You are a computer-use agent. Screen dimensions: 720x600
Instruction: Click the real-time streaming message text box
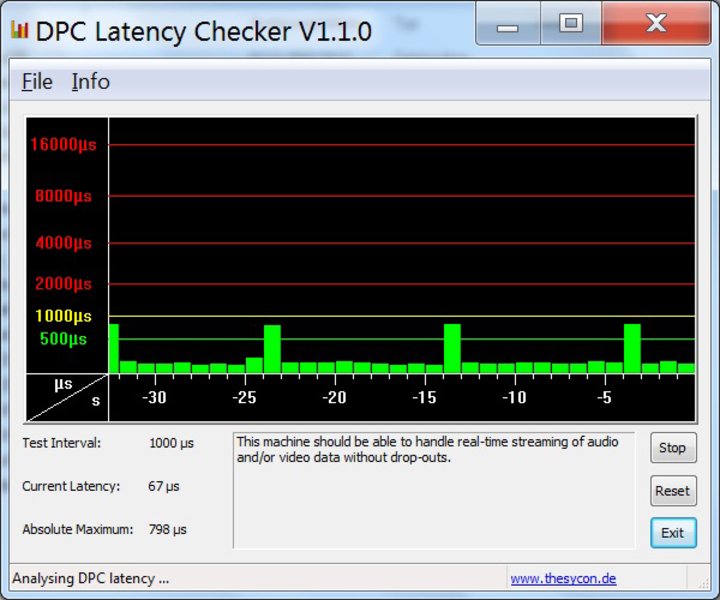coord(434,490)
